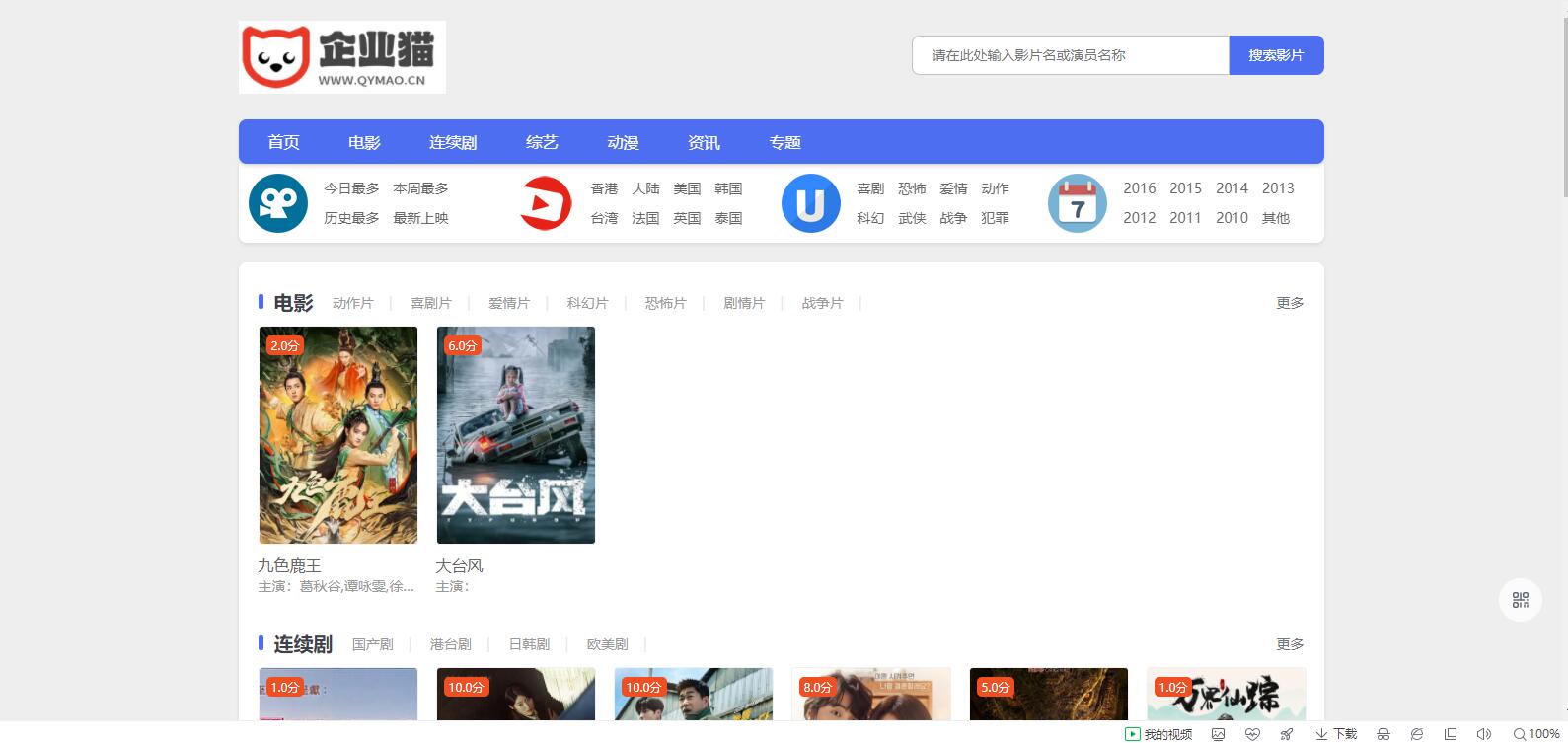
Task: Open the 动漫 navigation tab
Action: [x=623, y=142]
